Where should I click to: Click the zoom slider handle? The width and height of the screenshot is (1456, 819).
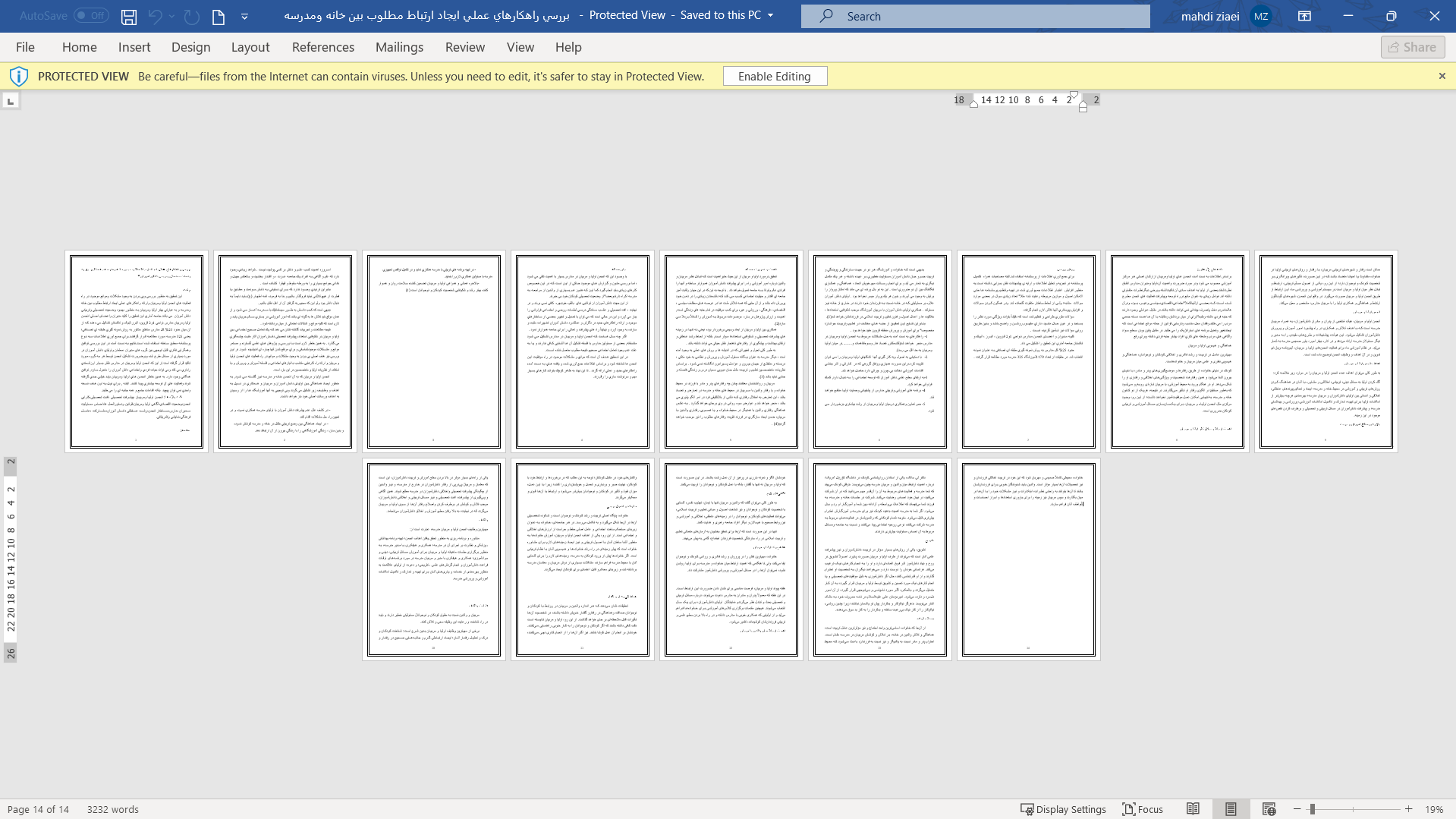pyautogui.click(x=1312, y=809)
